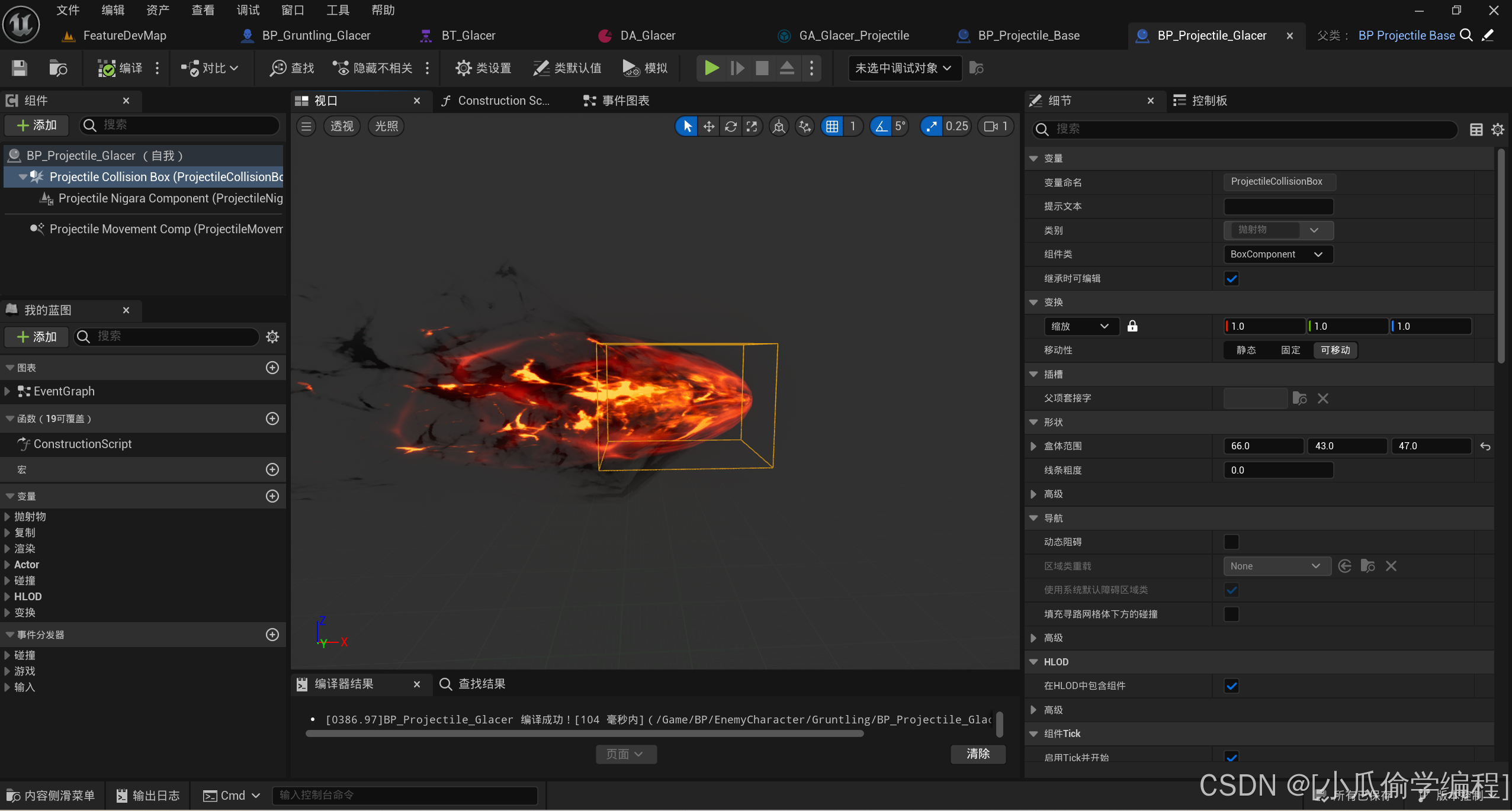Click the Save blueprint floppy icon
The width and height of the screenshot is (1512, 811).
click(x=20, y=68)
